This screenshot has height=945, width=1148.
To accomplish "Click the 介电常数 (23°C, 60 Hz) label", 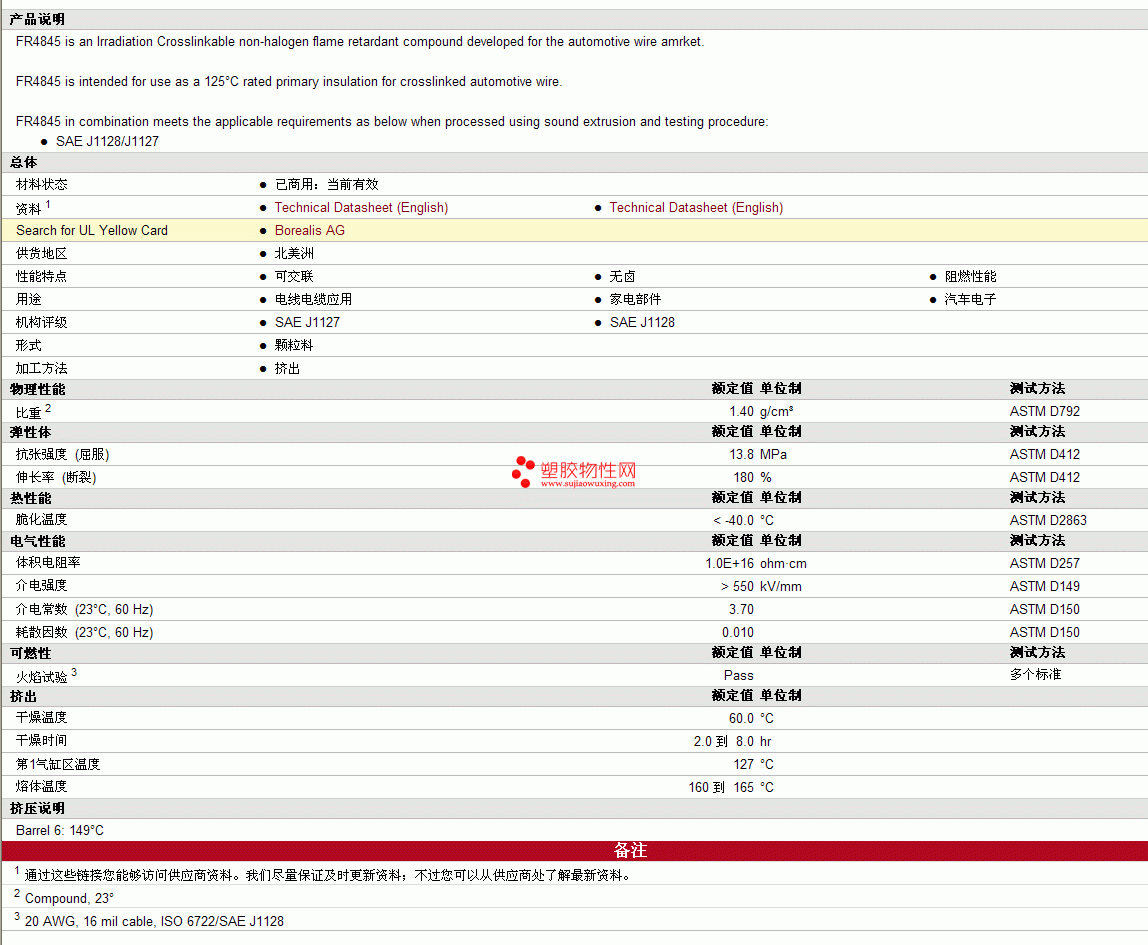I will [85, 610].
